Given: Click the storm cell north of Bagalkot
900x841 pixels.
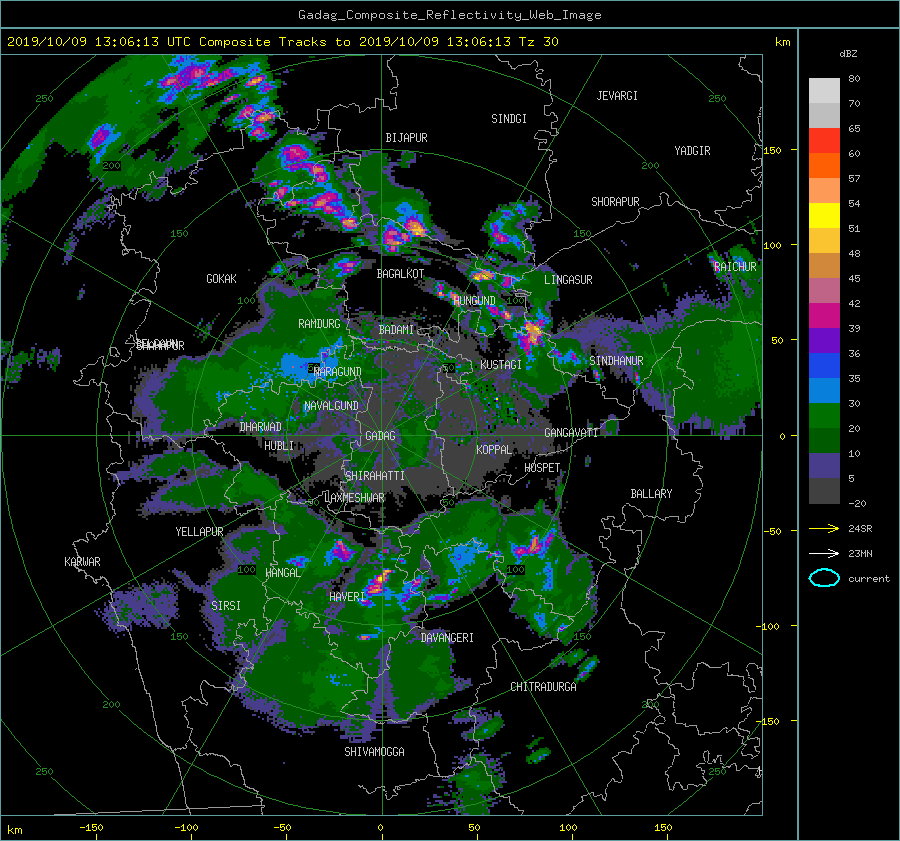Looking at the screenshot, I should pyautogui.click(x=404, y=231).
